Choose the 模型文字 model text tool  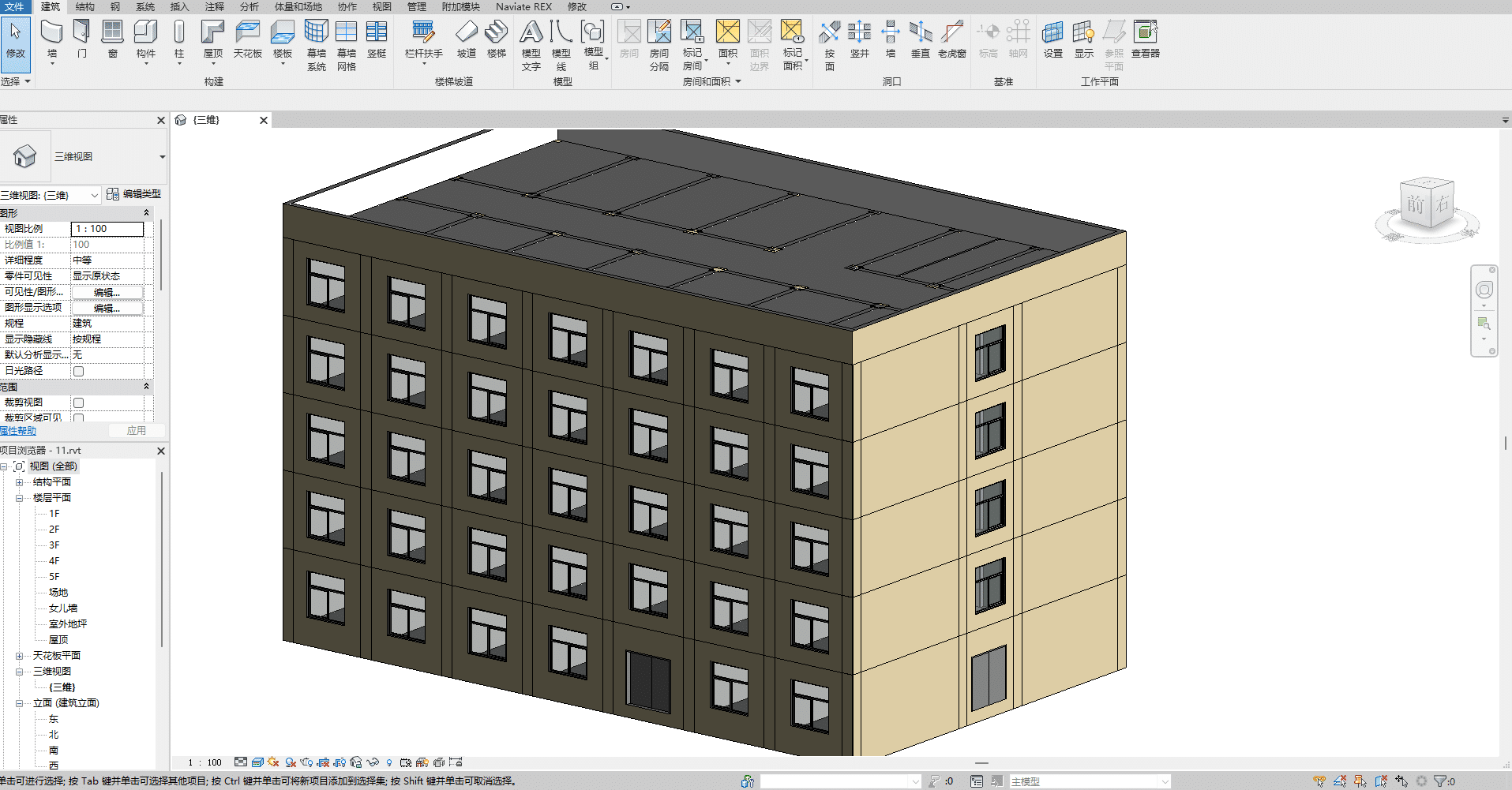click(531, 46)
